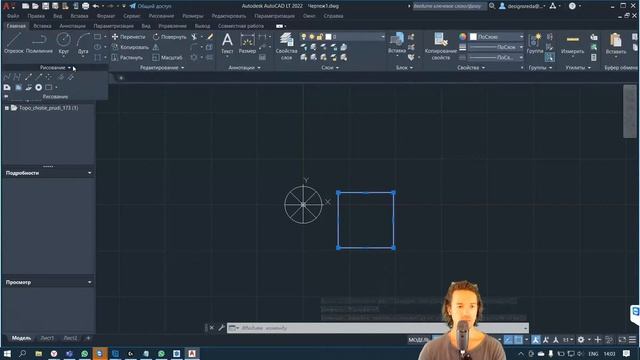Toggle the layer lock icon

[x=320, y=37]
